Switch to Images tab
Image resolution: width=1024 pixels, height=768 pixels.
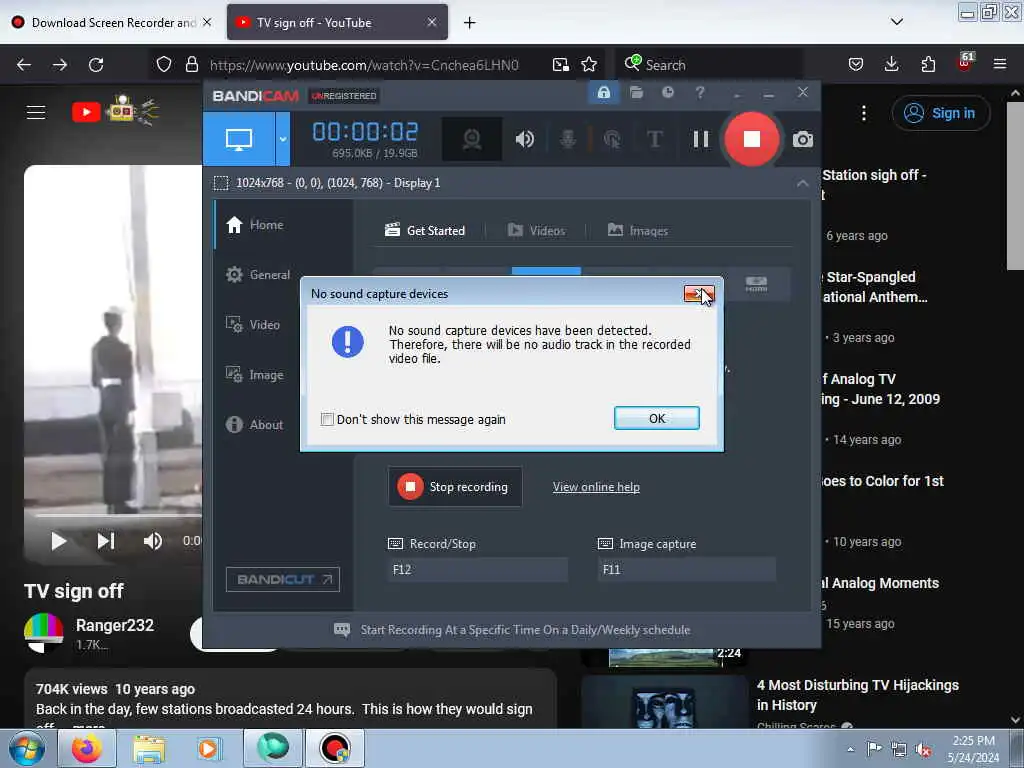[637, 231]
